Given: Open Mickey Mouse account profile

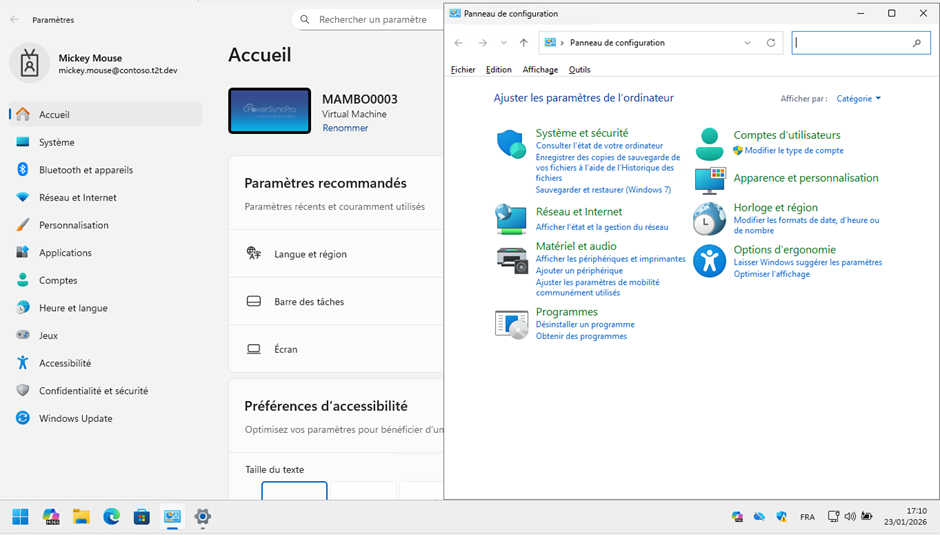Looking at the screenshot, I should coord(94,63).
